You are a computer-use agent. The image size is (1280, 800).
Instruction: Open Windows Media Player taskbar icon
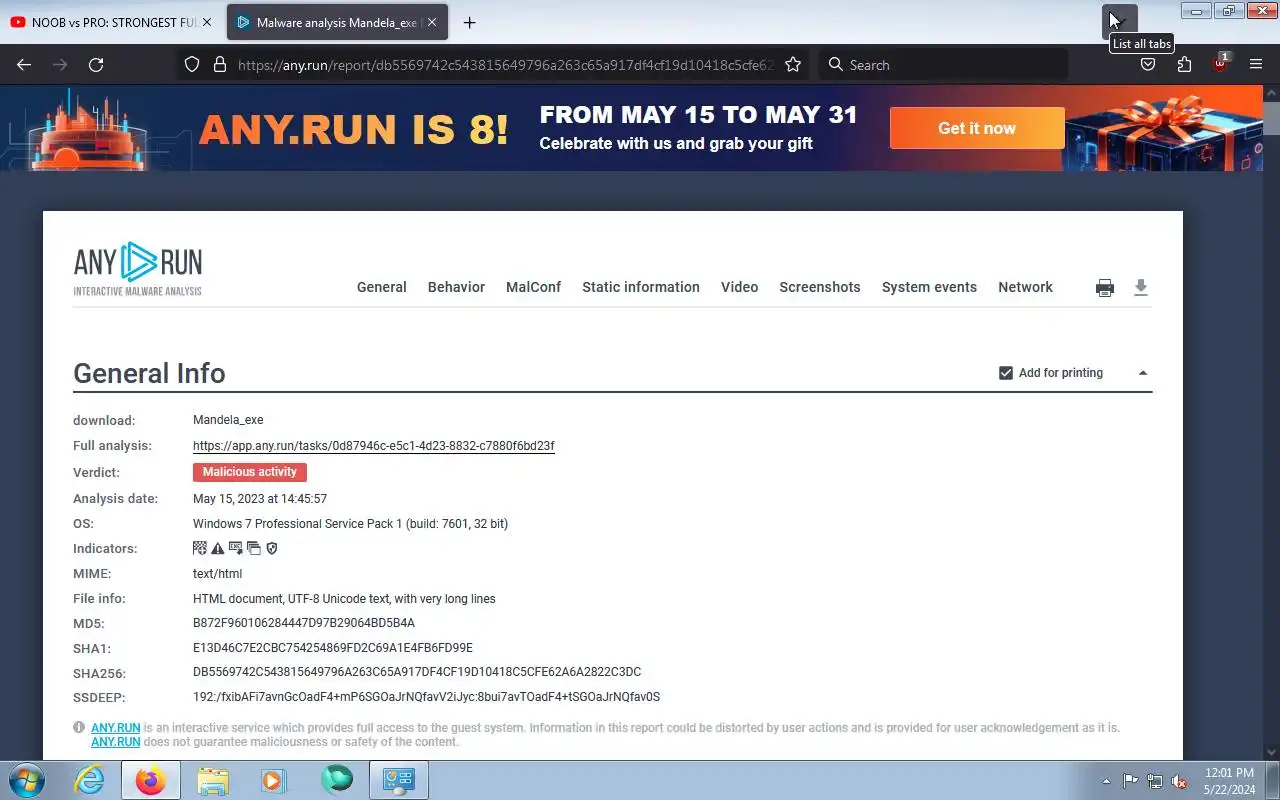pos(274,780)
